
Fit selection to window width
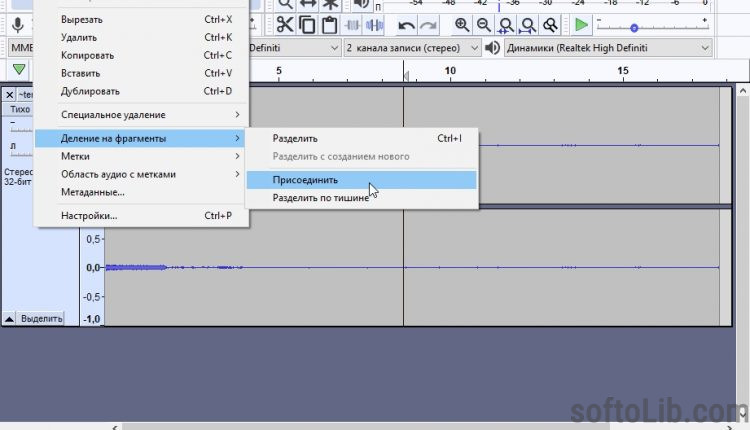click(x=506, y=25)
